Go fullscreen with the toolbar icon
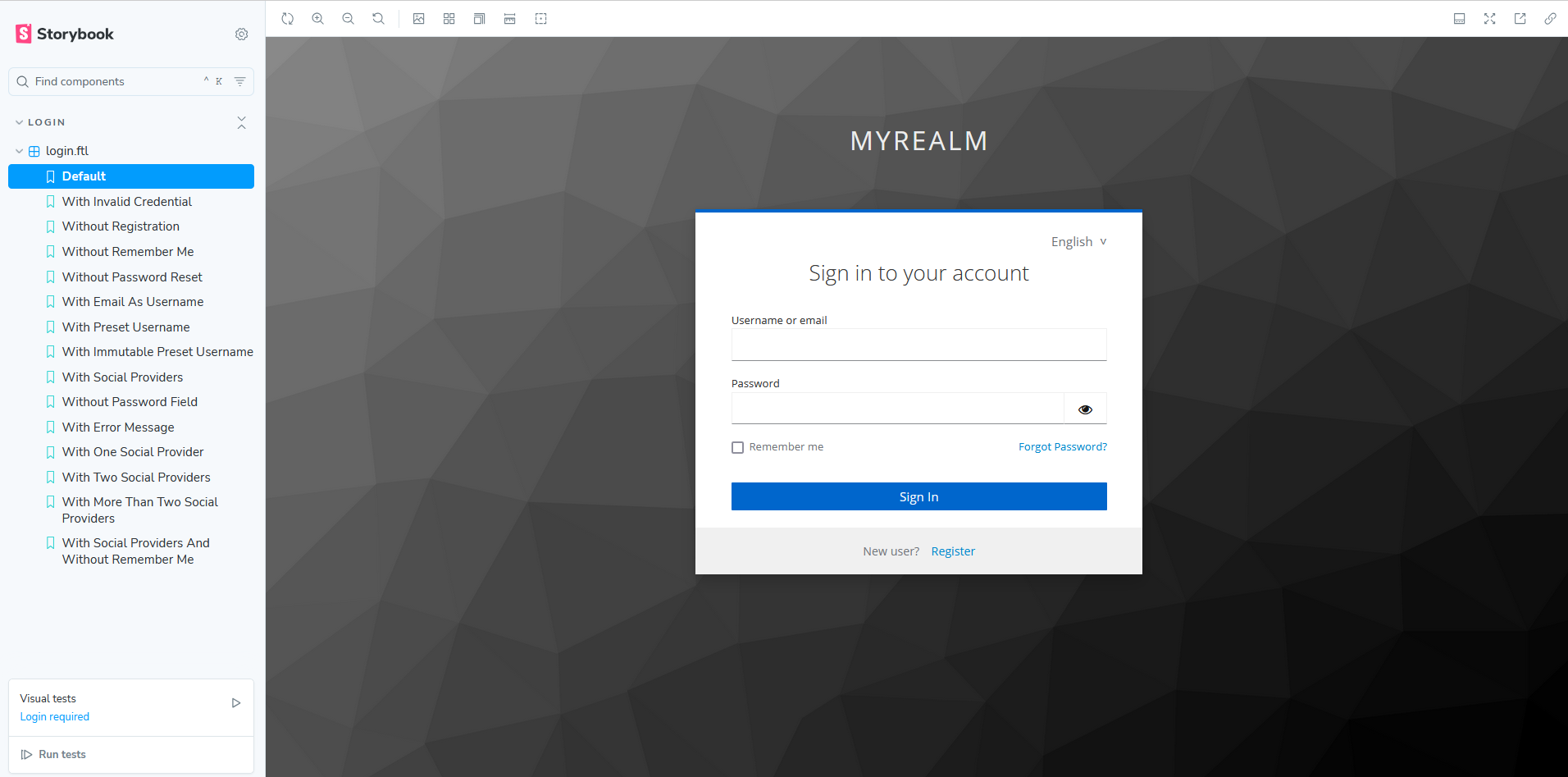Screen dimensions: 1568x777 point(1490,19)
